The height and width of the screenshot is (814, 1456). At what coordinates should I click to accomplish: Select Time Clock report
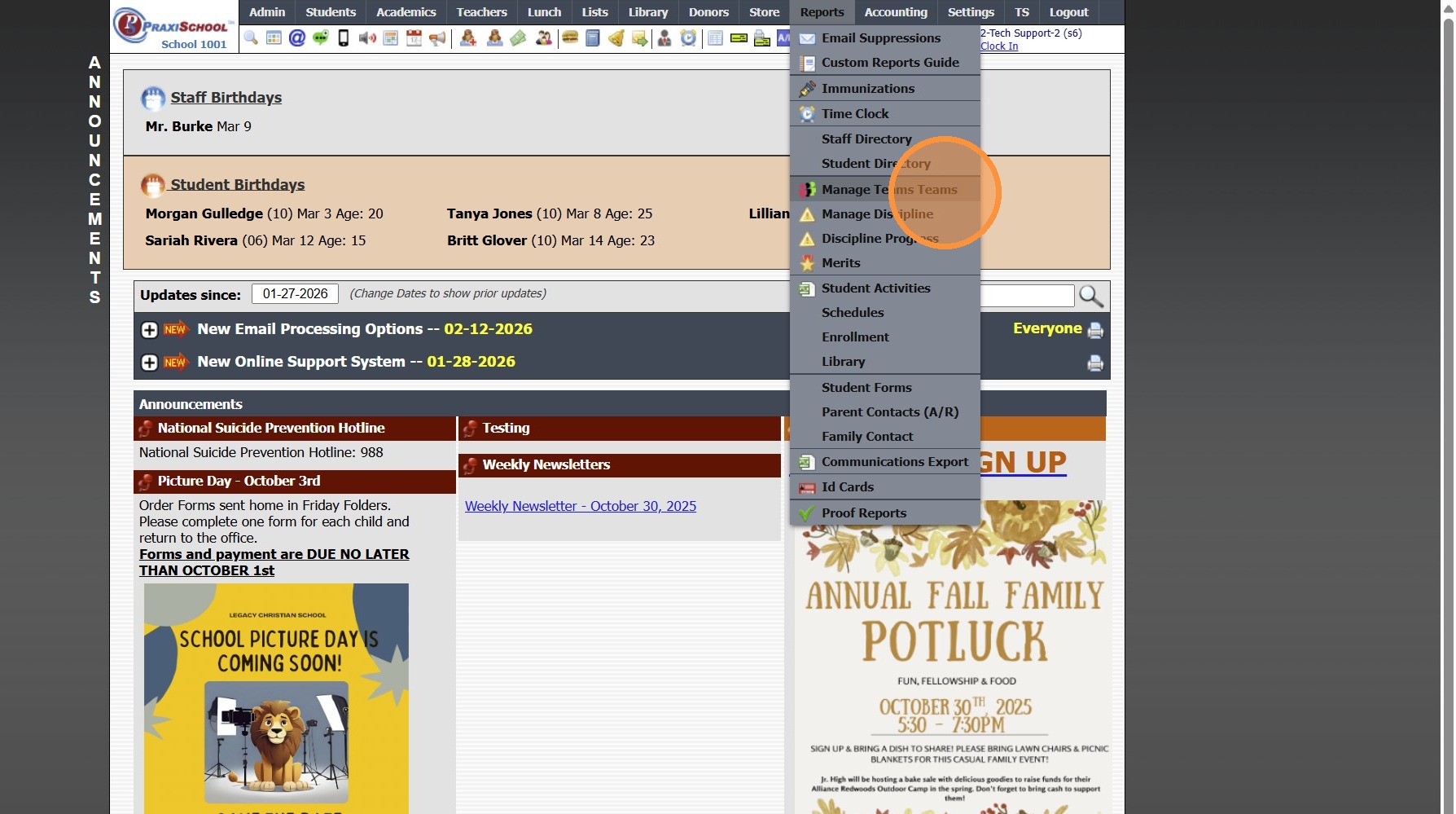click(x=885, y=114)
